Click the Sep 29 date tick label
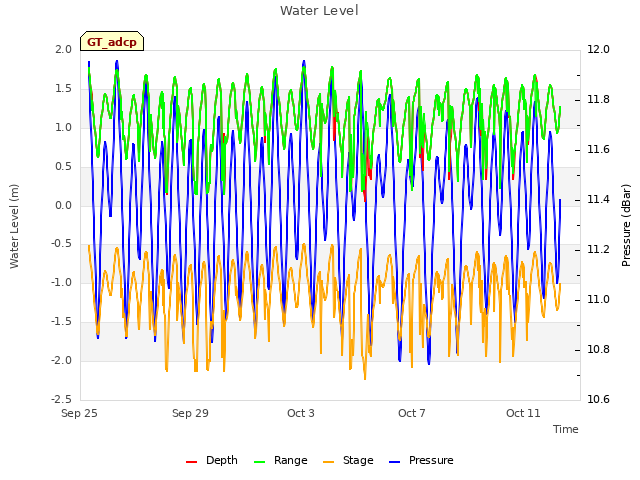 (x=190, y=413)
